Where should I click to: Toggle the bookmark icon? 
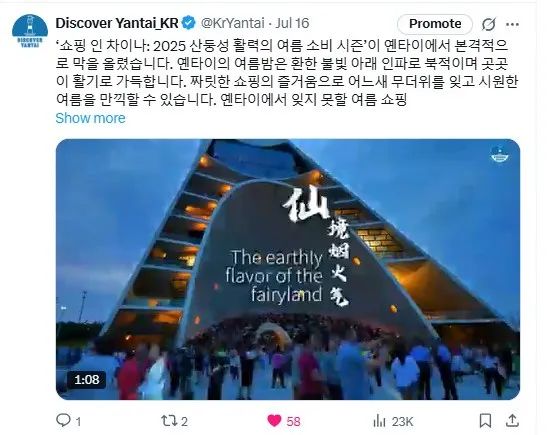pos(485,420)
